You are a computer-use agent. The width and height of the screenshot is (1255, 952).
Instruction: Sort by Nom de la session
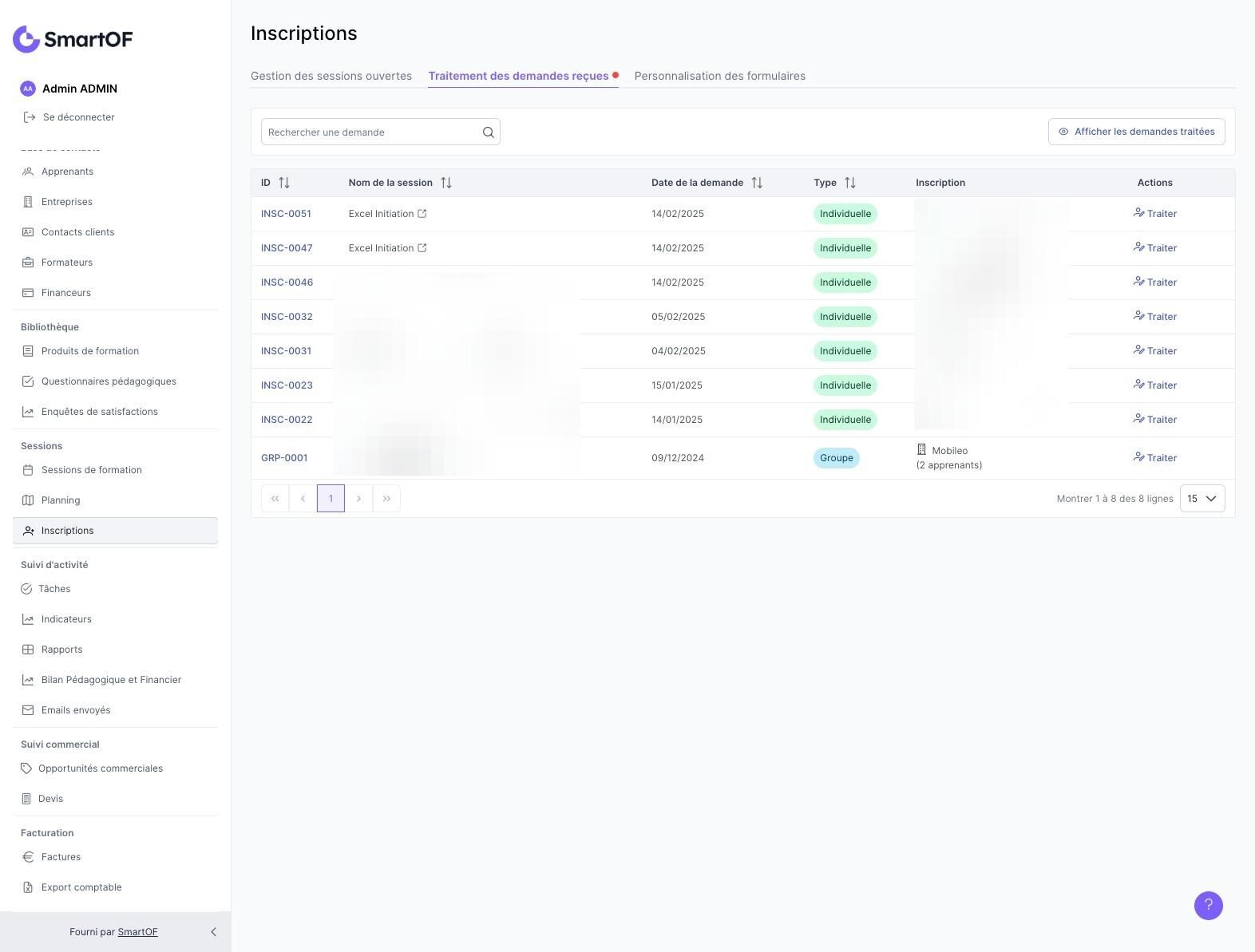click(x=446, y=183)
